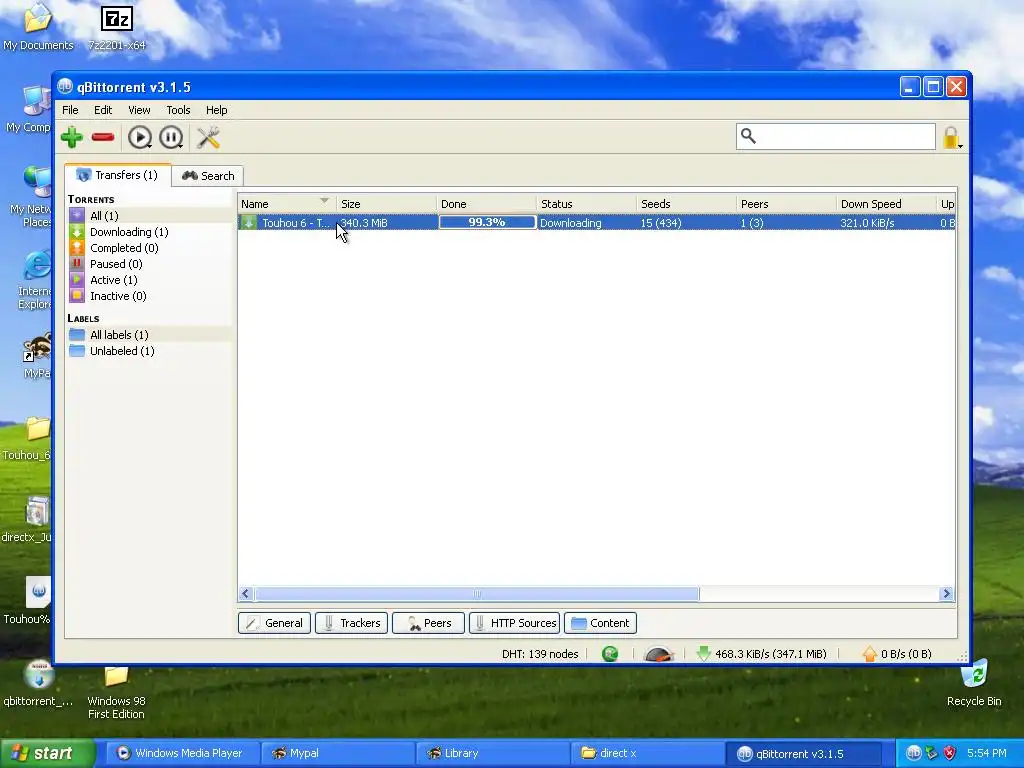This screenshot has height=768, width=1024.
Task: Switch to the Transfers (1) tab
Action: click(x=118, y=175)
